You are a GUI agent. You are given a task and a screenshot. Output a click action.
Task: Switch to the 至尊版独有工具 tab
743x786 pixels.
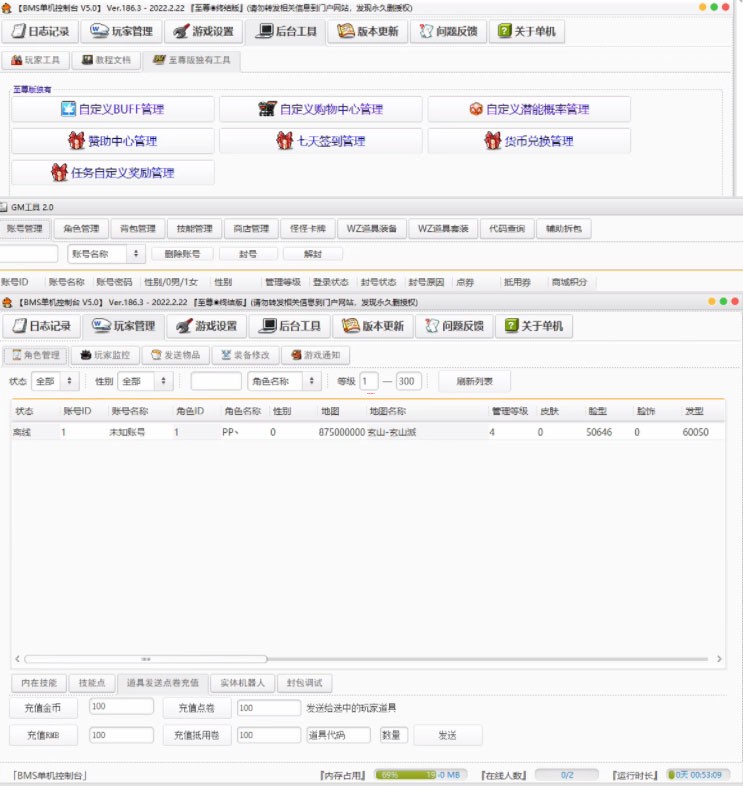(x=192, y=60)
